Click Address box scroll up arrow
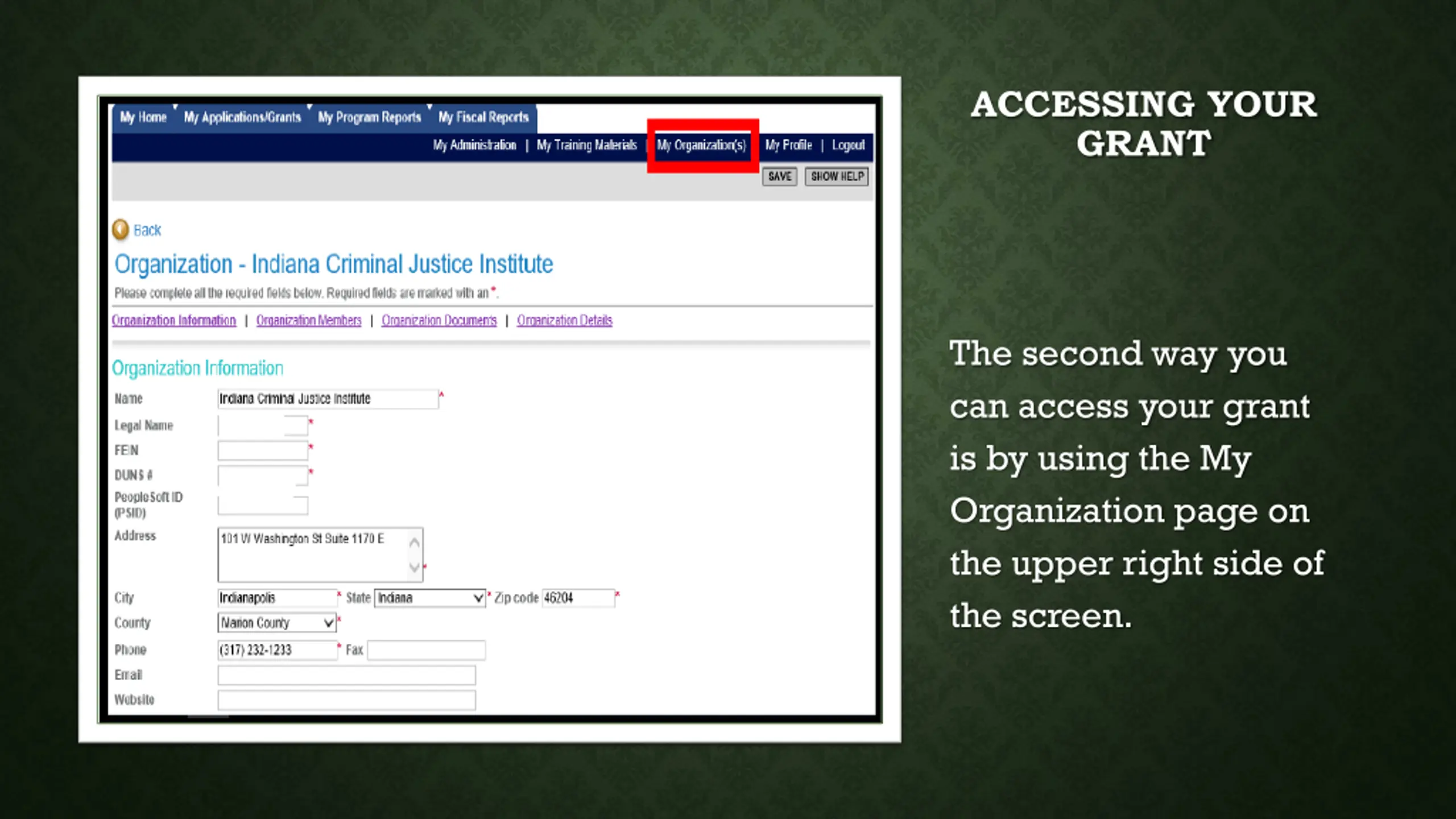This screenshot has height=819, width=1456. click(x=415, y=542)
